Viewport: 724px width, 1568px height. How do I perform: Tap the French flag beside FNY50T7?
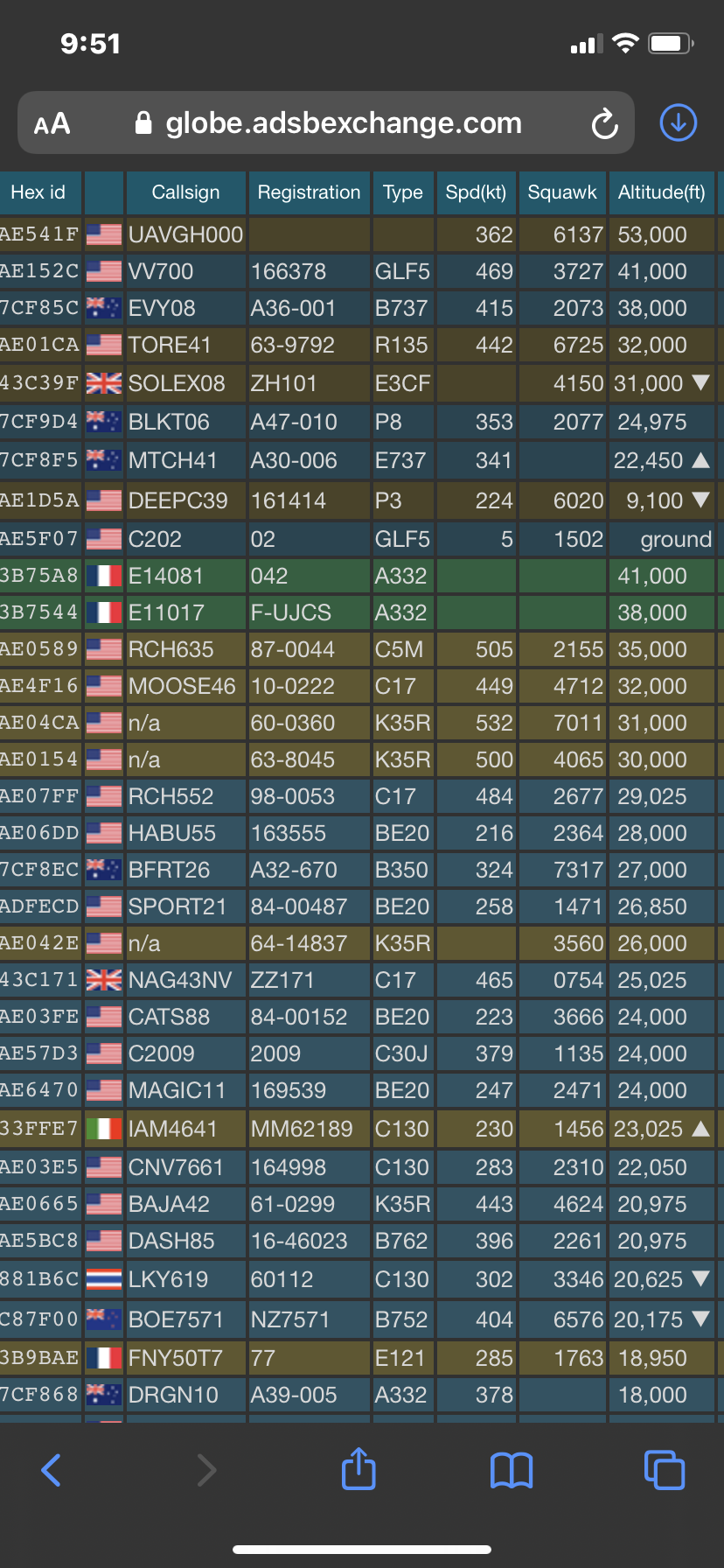pos(104,1358)
